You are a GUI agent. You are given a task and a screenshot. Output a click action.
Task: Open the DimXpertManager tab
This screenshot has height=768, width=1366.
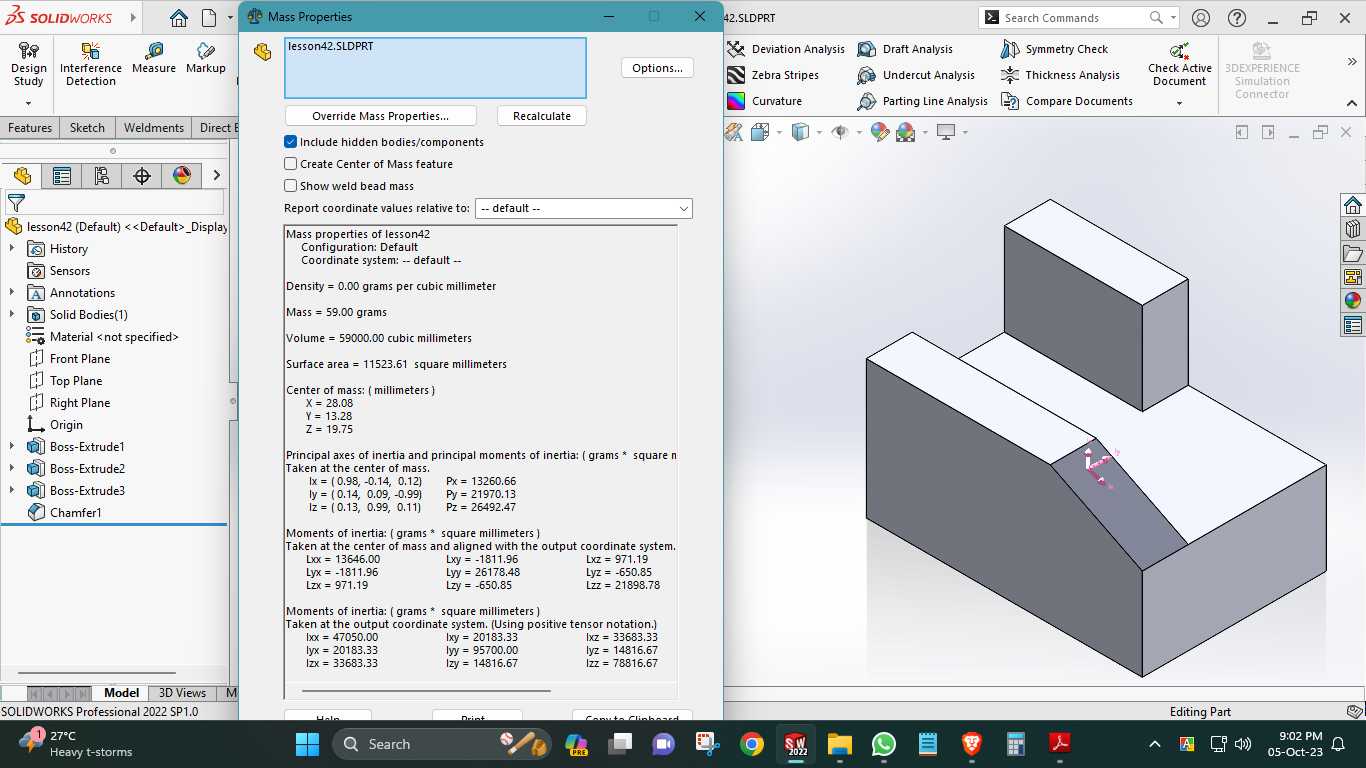(x=142, y=176)
